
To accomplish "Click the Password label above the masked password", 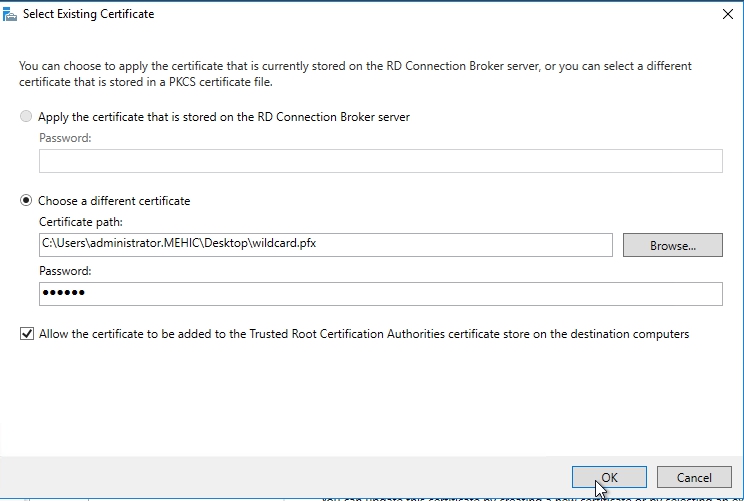I will pos(65,271).
